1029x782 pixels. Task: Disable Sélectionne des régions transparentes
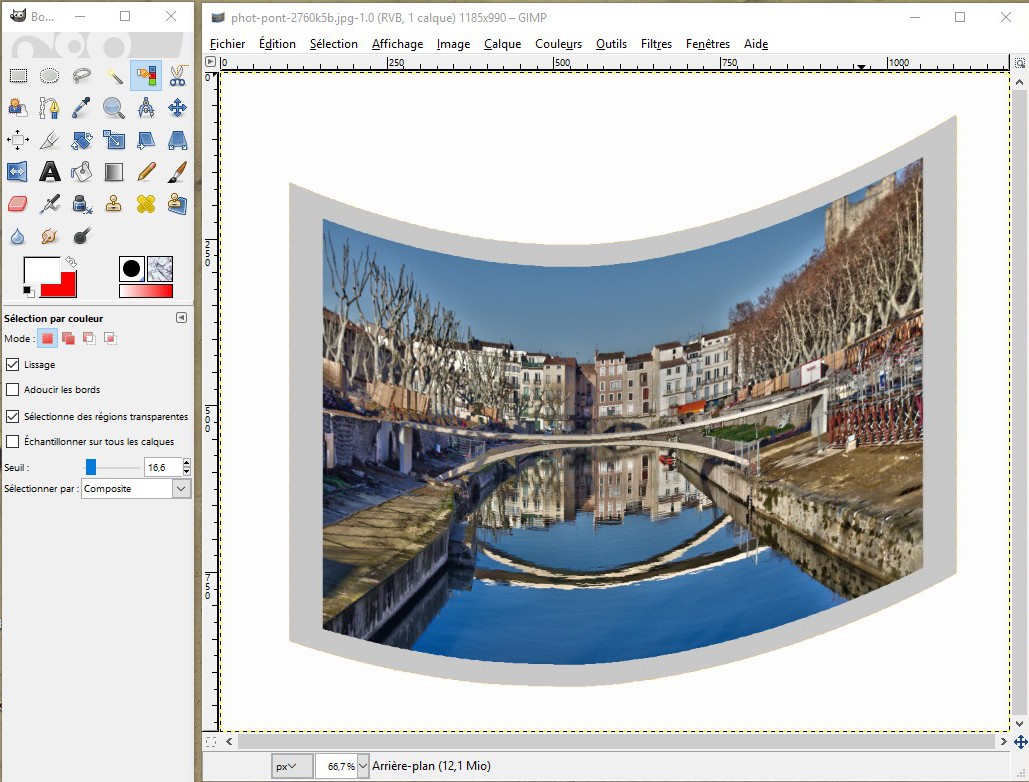(x=12, y=416)
